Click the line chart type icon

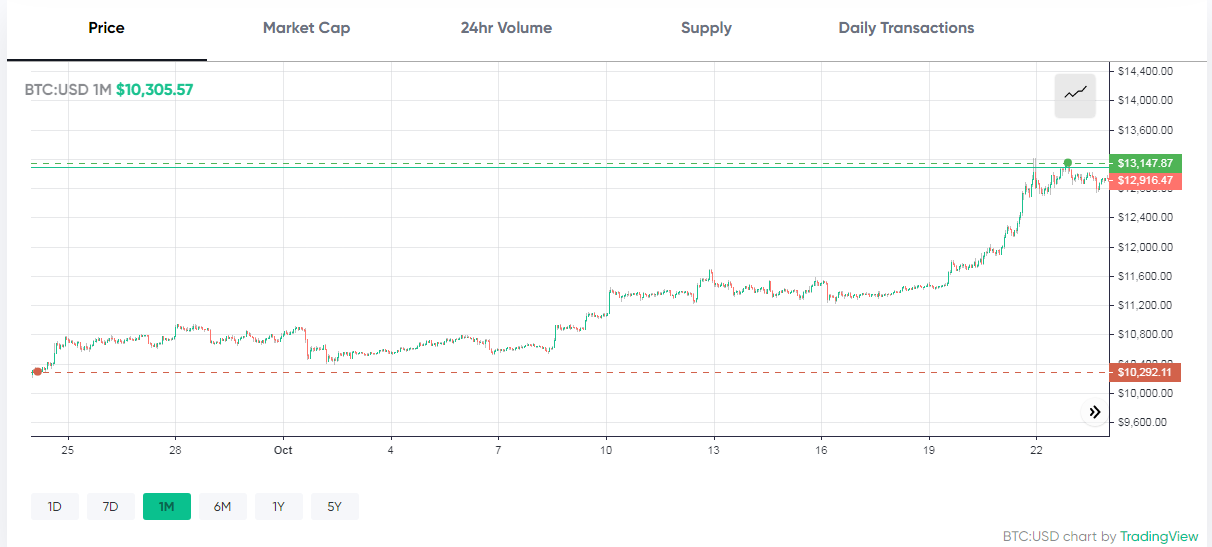pos(1075,94)
